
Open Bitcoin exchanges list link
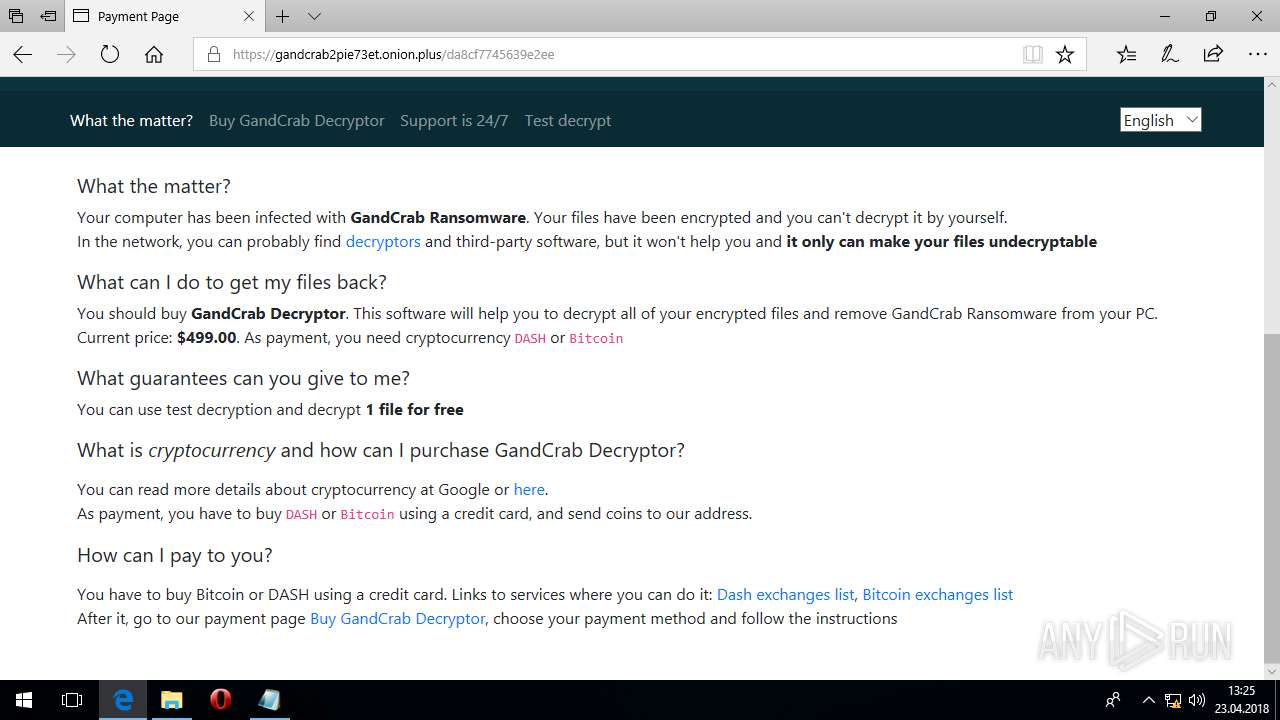tap(938, 595)
